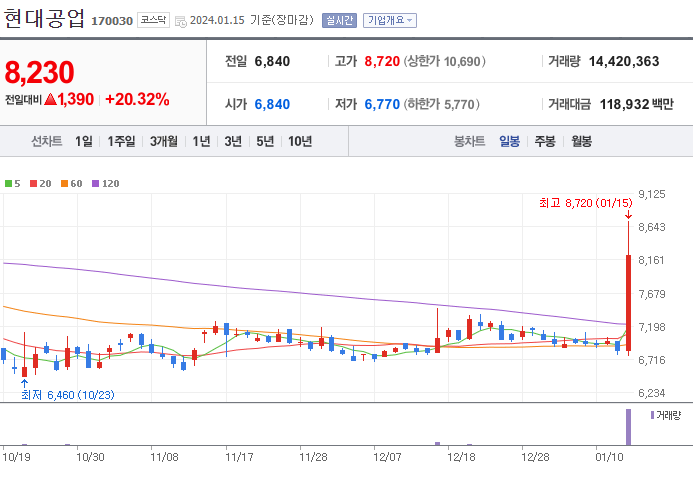Open the 기업개요 dropdown

(x=389, y=20)
